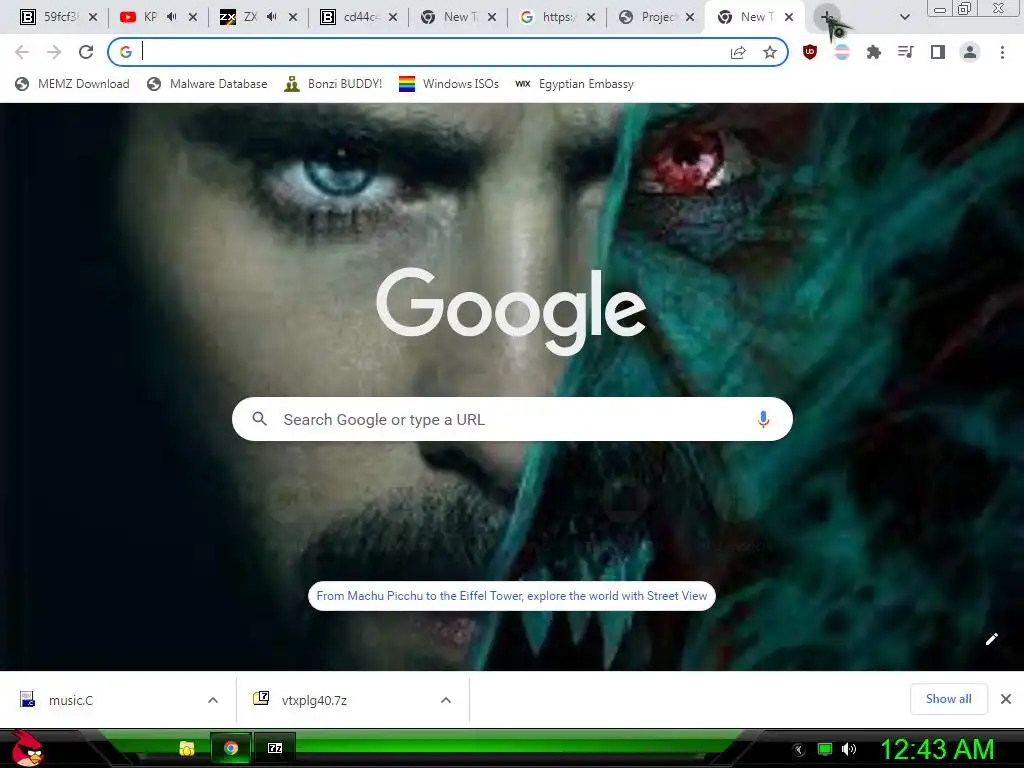Screen dimensions: 1024x768
Task: Click the magnifier icon in search box
Action: [259, 419]
